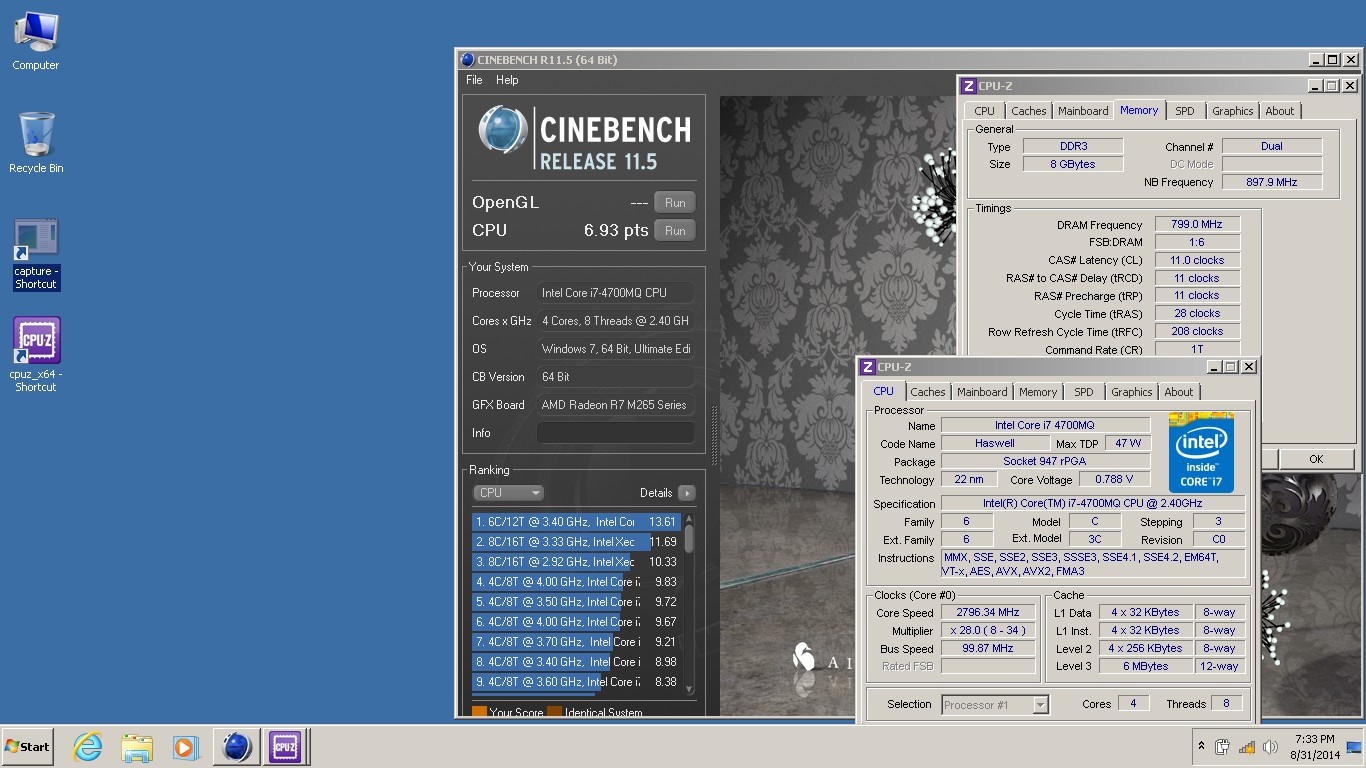
Task: Select ranking entry 4. 4C/8T @ 4.00 GHz
Action: pyautogui.click(x=577, y=582)
